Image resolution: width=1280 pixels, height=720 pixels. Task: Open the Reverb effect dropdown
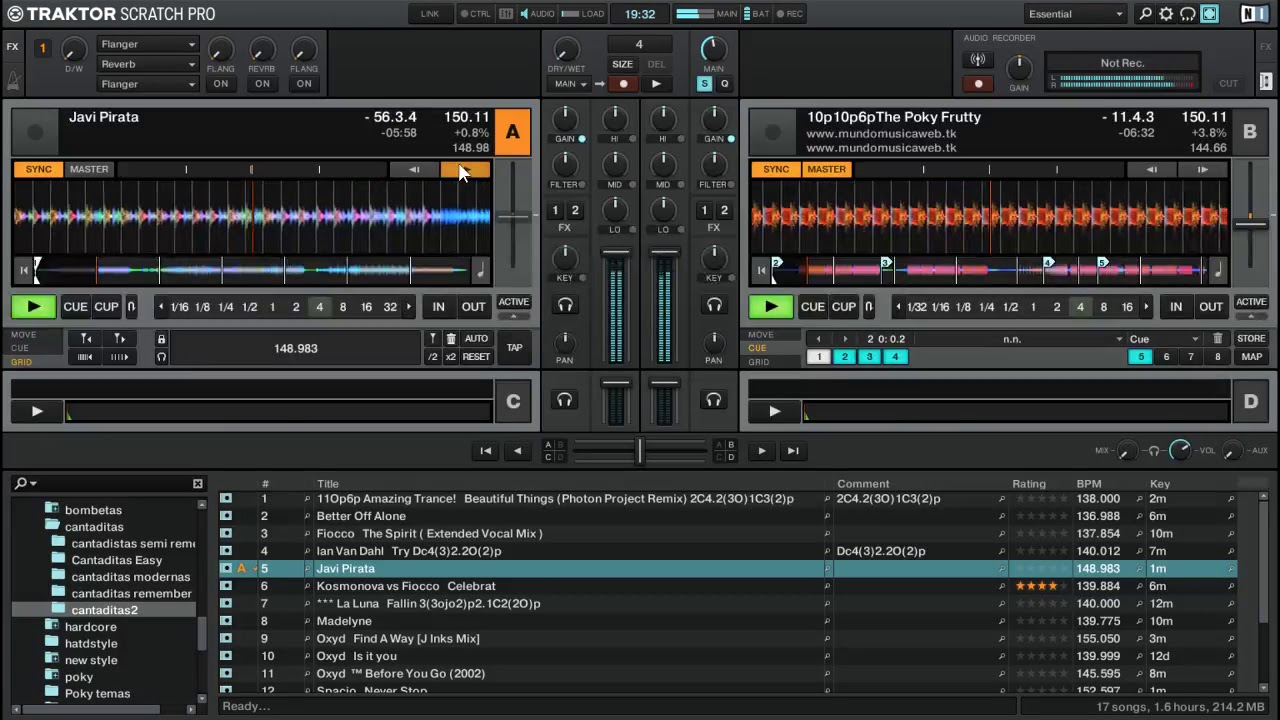tap(148, 64)
